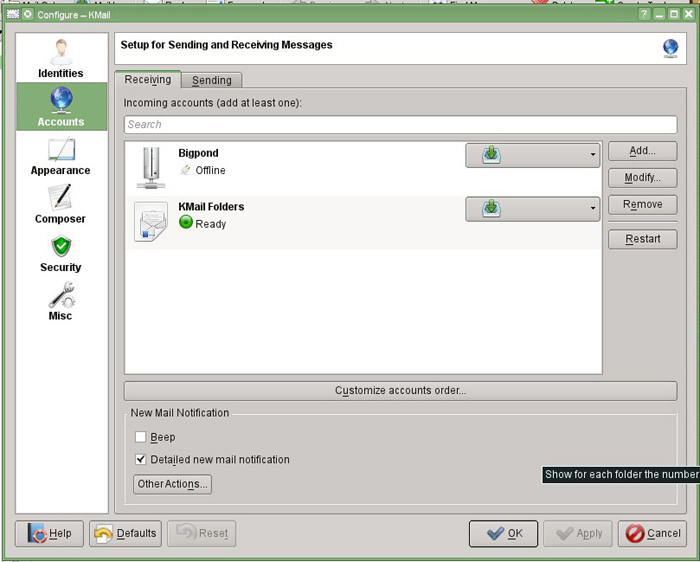Click the Remove account button
The width and height of the screenshot is (700, 562).
click(x=642, y=204)
